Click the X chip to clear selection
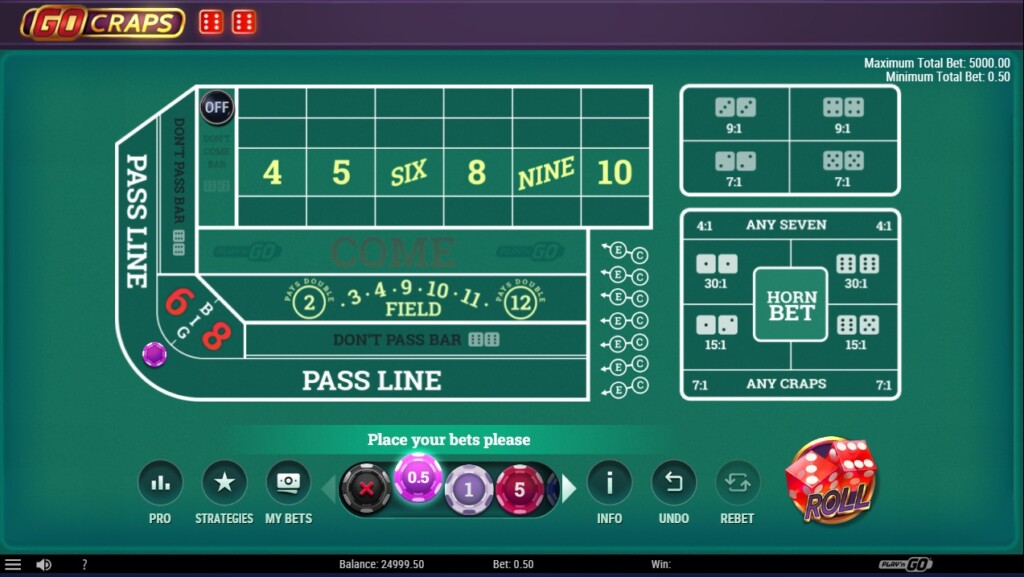The width and height of the screenshot is (1024, 577). click(x=369, y=487)
